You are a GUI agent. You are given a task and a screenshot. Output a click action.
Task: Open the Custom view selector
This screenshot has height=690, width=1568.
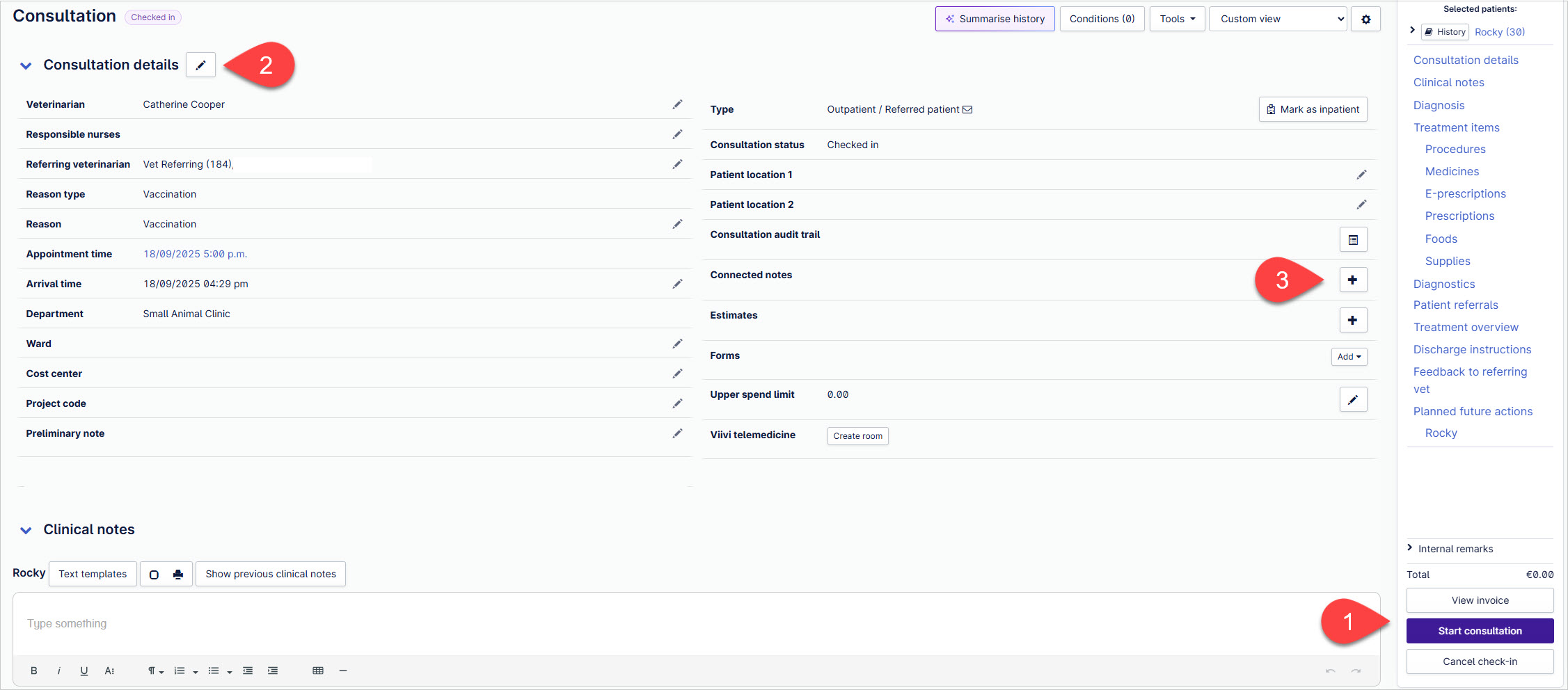coord(1278,19)
